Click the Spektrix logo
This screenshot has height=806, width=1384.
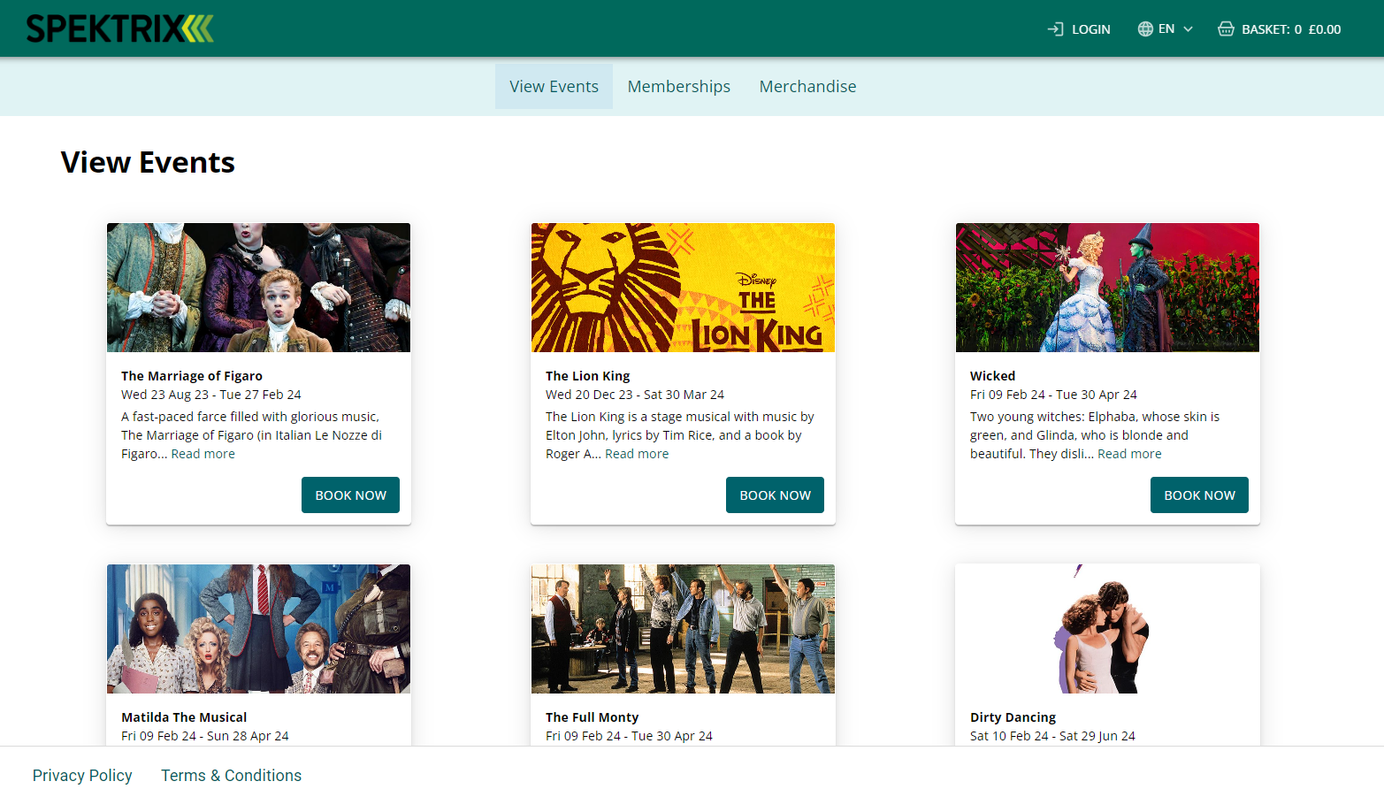click(120, 29)
